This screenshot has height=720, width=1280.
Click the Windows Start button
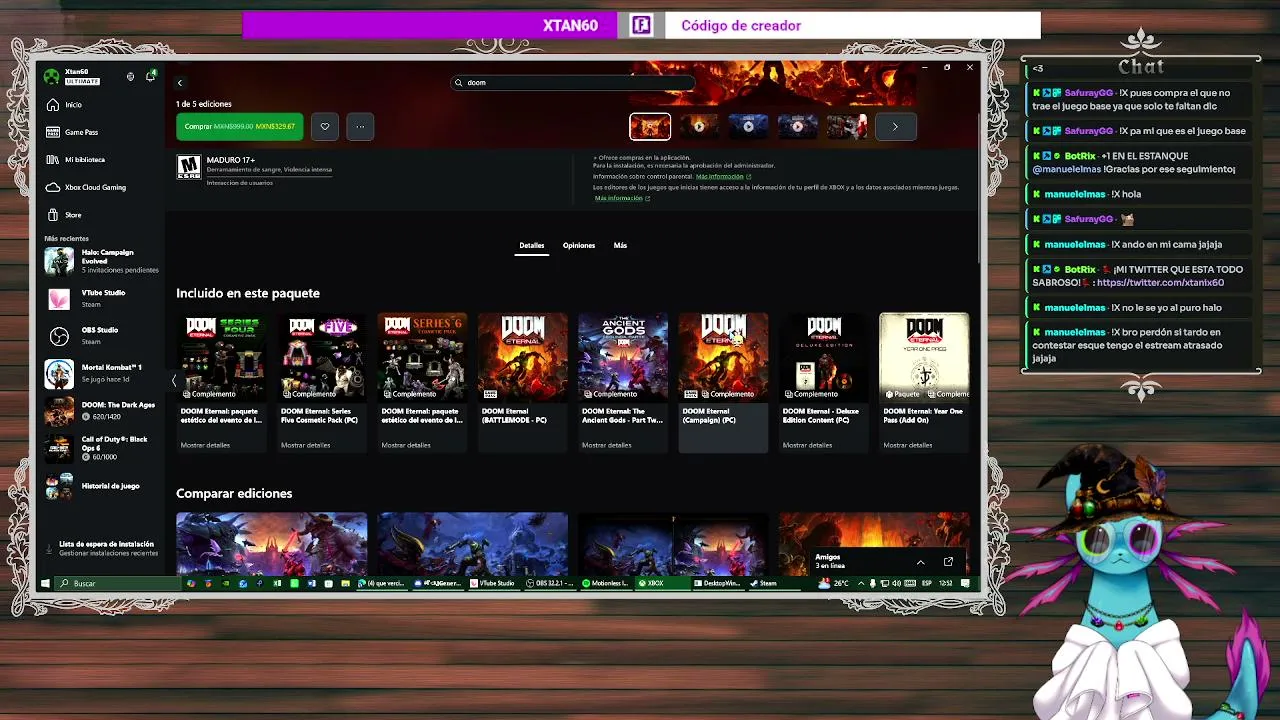45,583
